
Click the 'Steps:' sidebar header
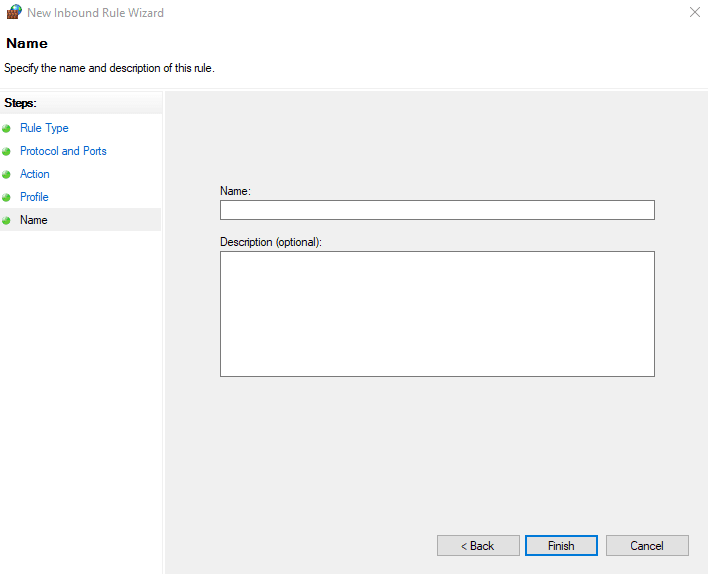[20, 103]
